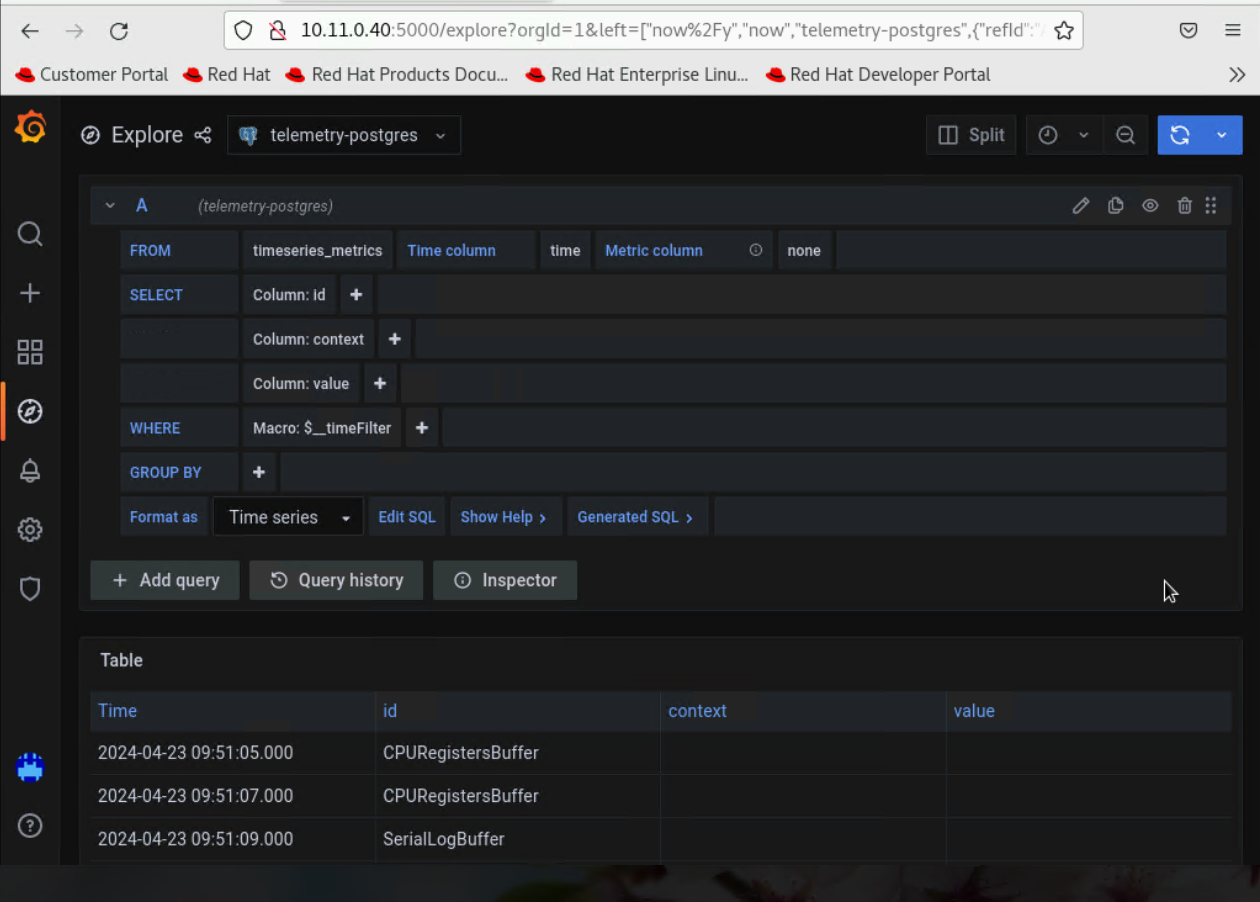Open Dashboards grid icon in sidebar

pos(30,352)
